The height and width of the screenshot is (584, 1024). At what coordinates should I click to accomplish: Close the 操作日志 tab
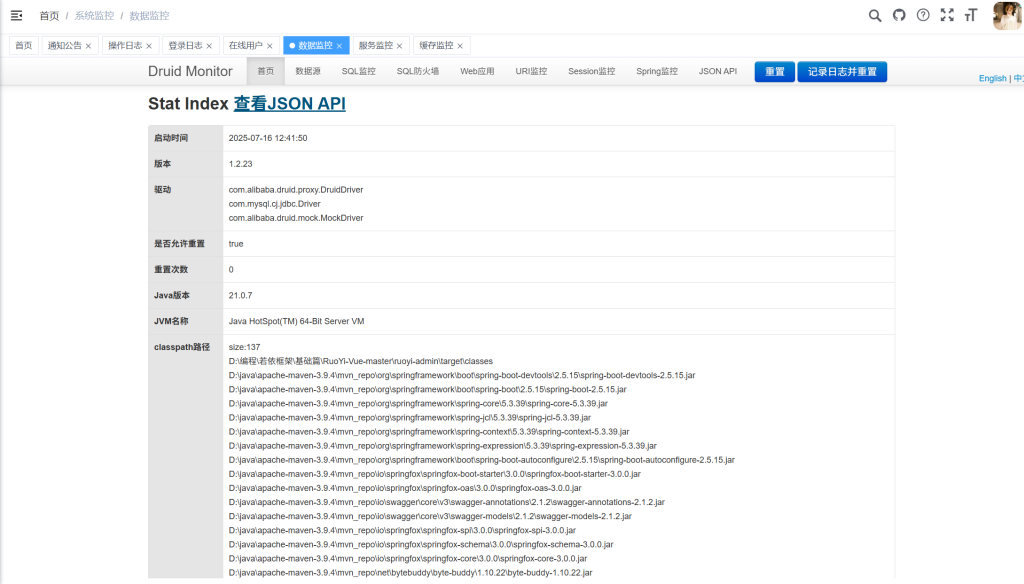click(x=150, y=46)
